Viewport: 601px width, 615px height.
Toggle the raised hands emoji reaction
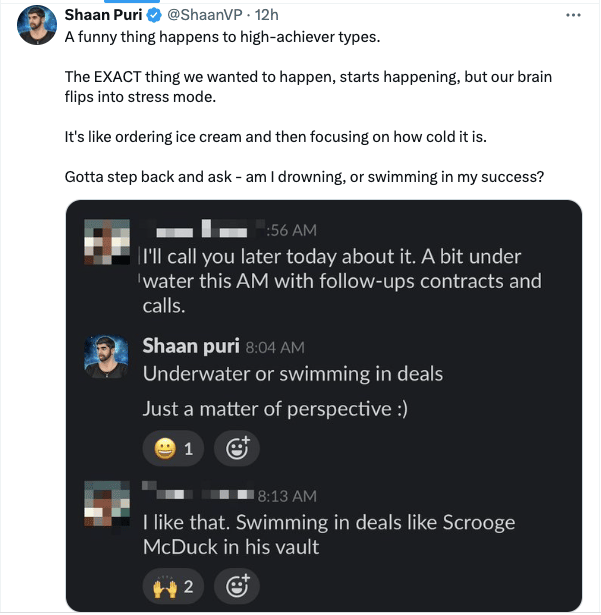click(x=173, y=585)
